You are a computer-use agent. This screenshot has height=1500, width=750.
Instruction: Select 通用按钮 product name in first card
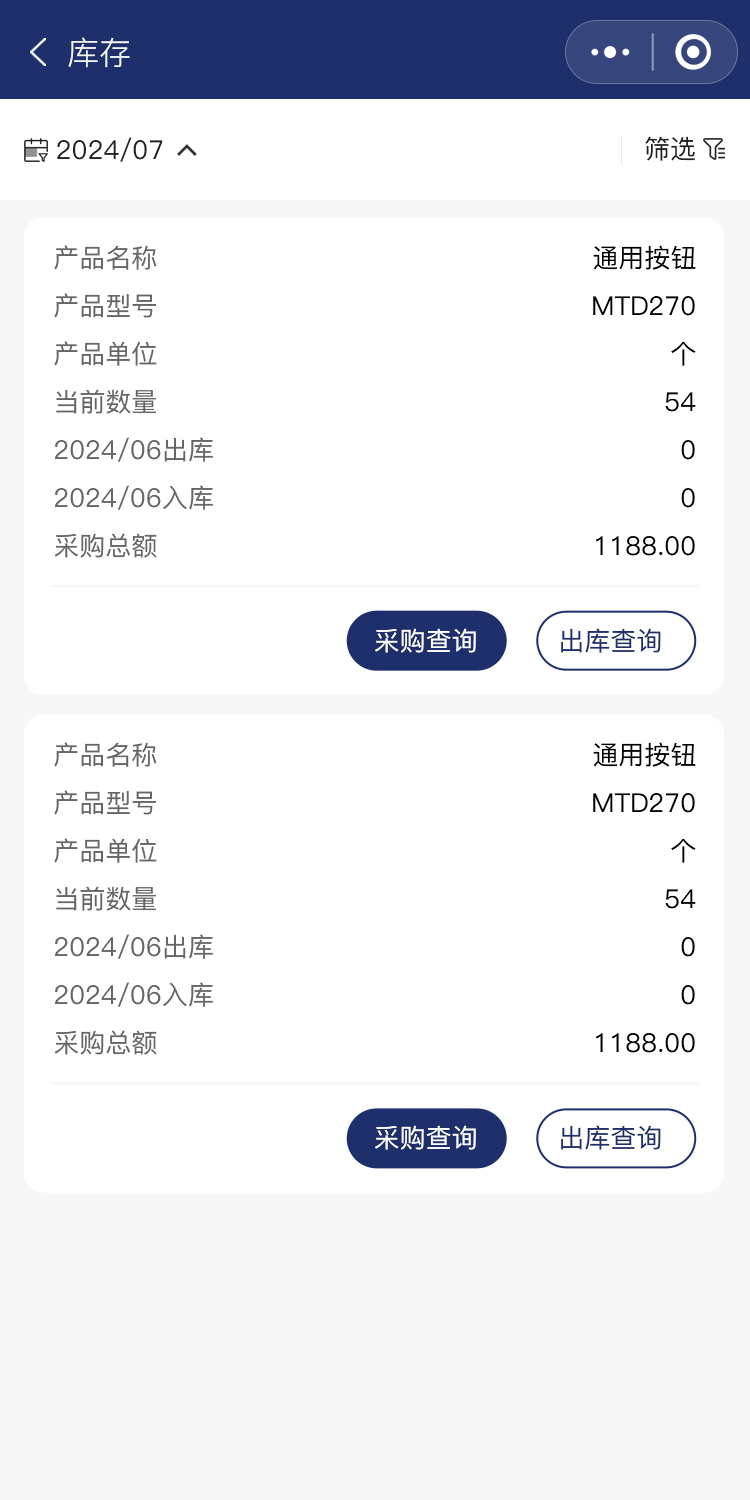click(x=644, y=259)
